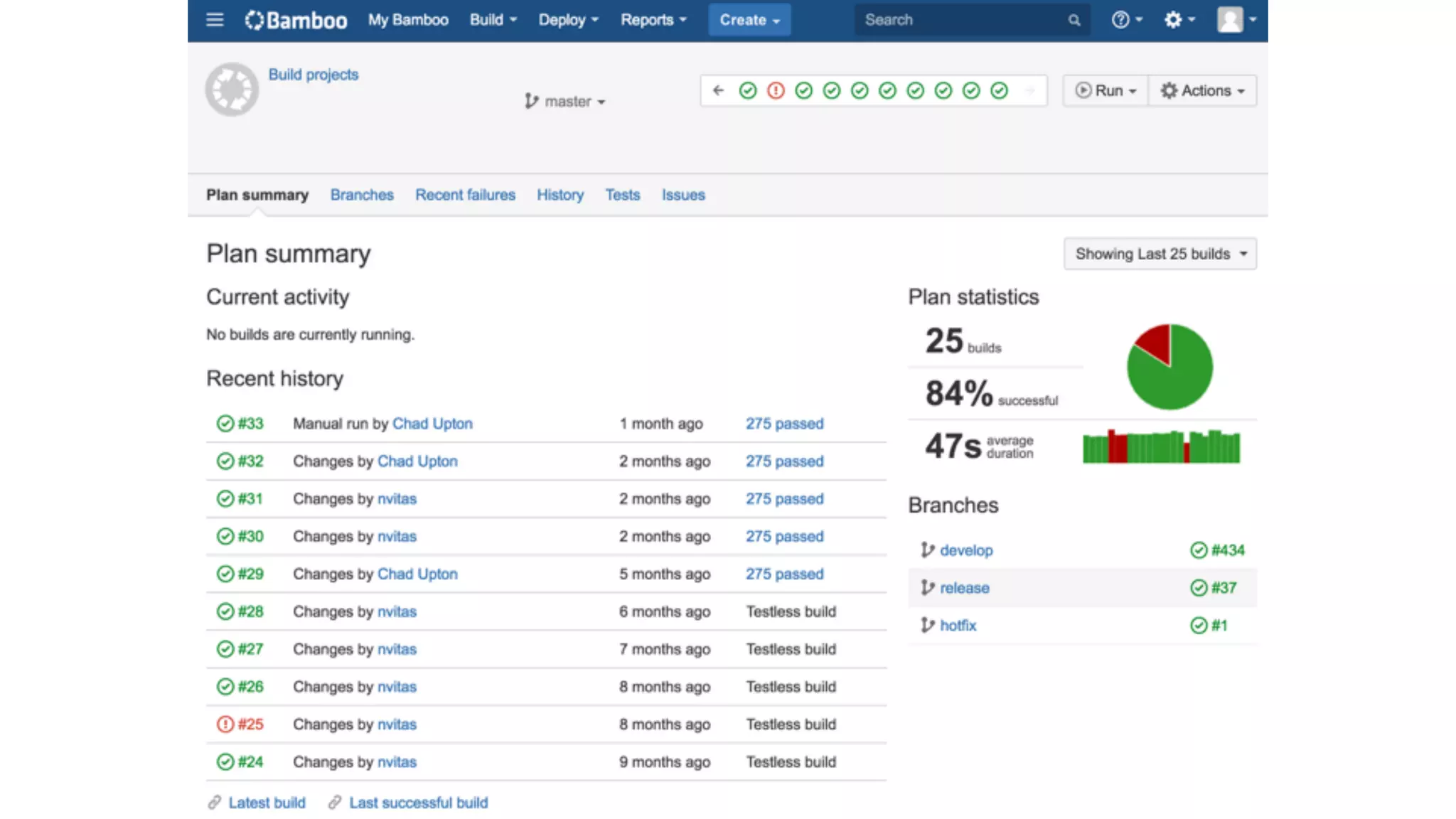Open the develop branch link
1456x819 pixels.
coord(965,550)
